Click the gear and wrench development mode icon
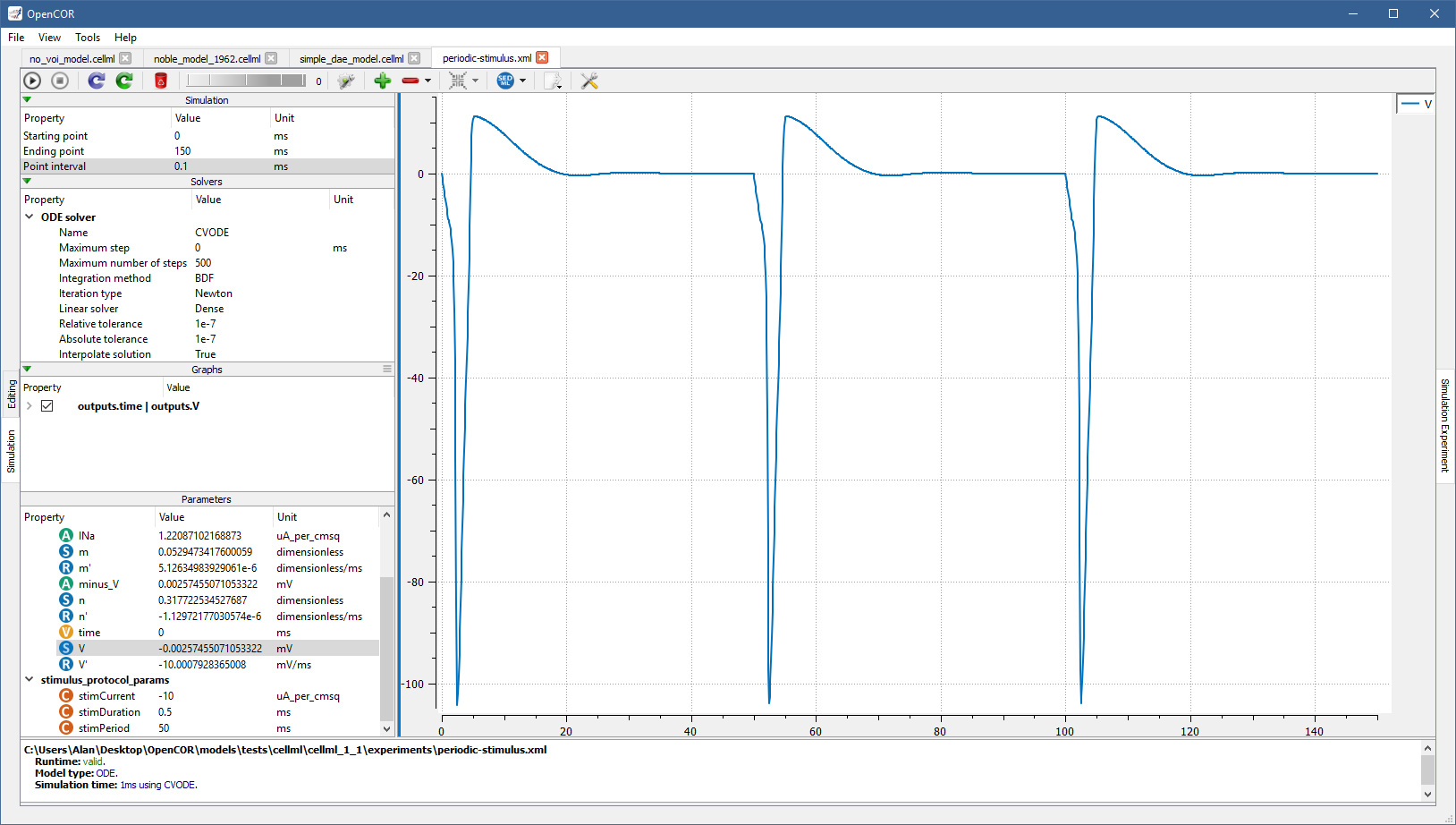Viewport: 1456px width, 825px height. tap(346, 81)
